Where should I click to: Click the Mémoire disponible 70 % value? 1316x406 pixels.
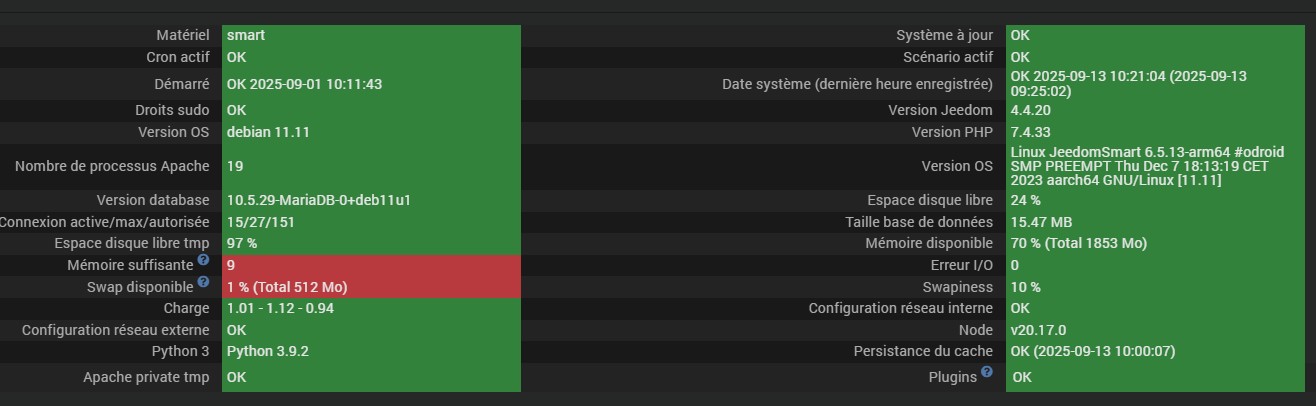pyautogui.click(x=1079, y=243)
